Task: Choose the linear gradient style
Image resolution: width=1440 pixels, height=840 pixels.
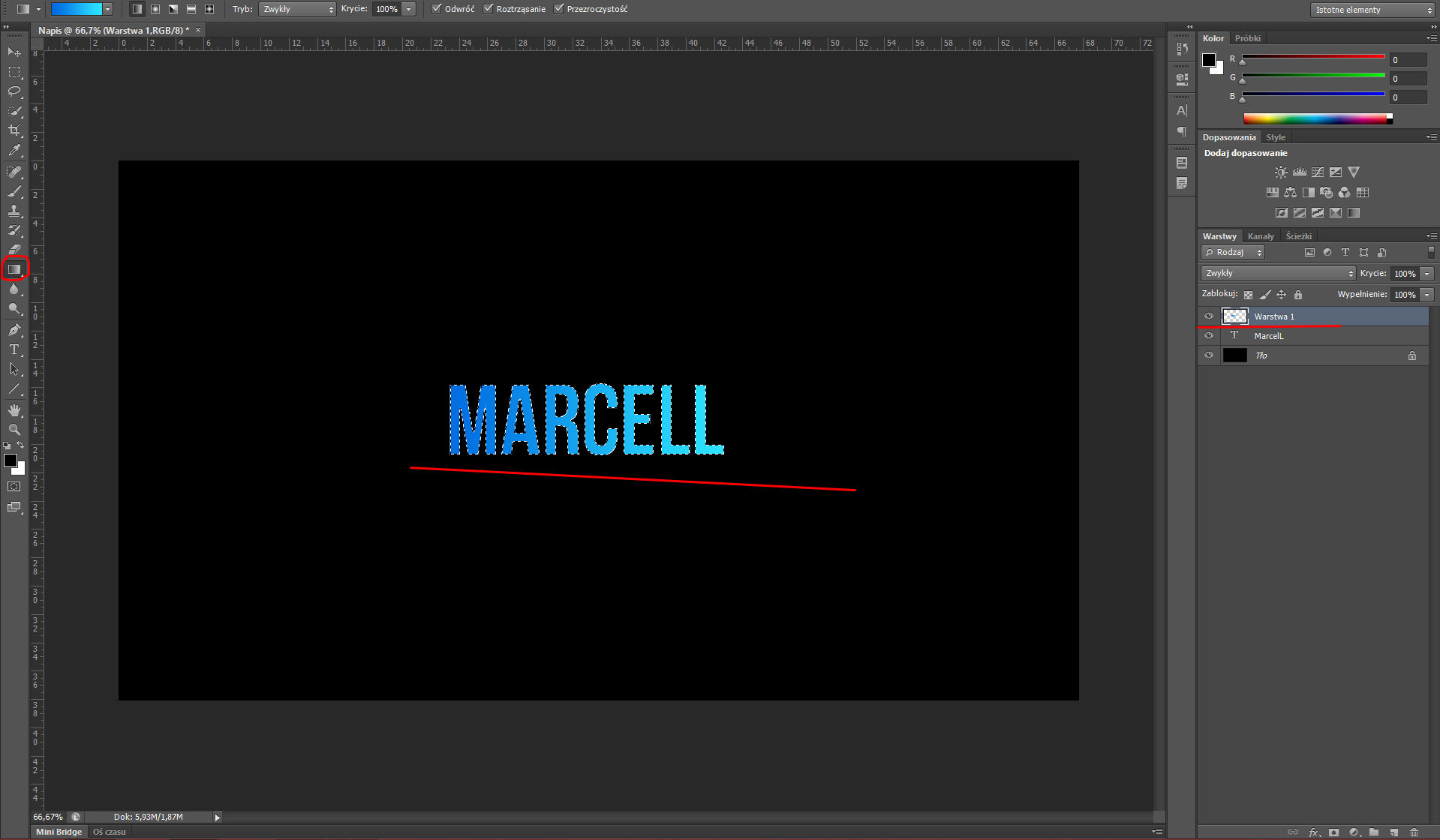Action: [137, 9]
